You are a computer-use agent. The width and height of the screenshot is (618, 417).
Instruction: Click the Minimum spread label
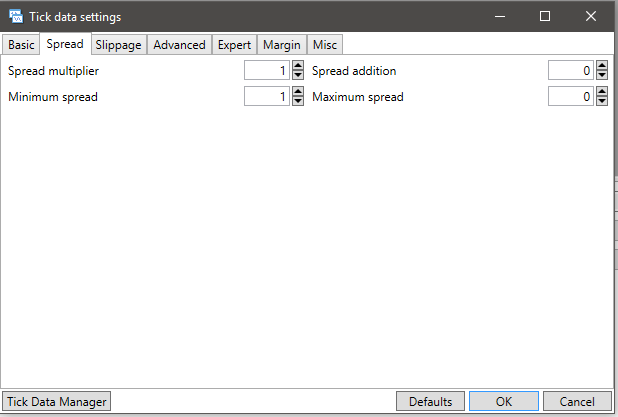click(x=53, y=97)
